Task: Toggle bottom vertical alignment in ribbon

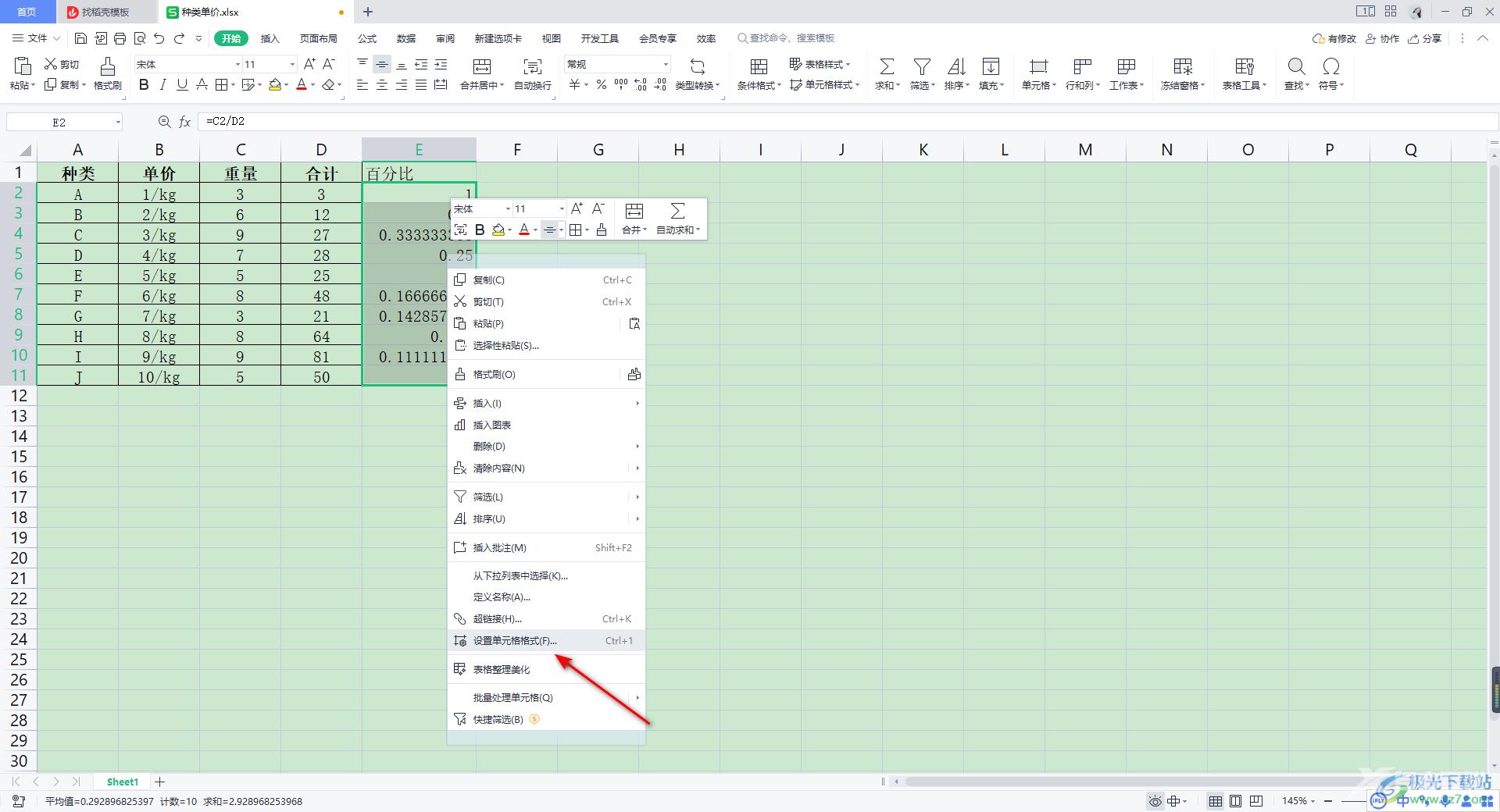Action: 402,64
